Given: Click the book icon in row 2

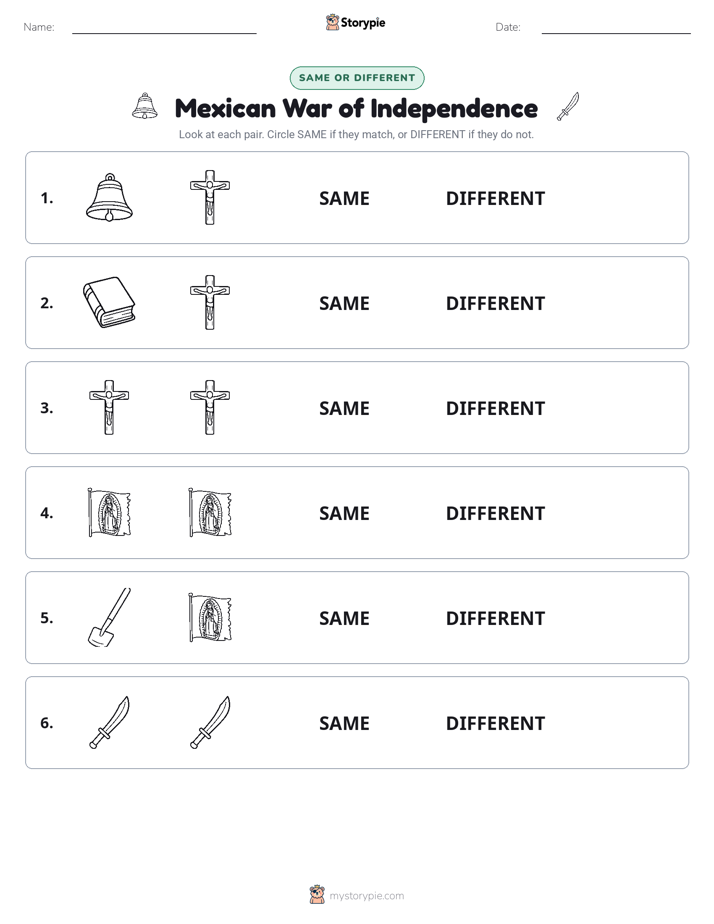Looking at the screenshot, I should pyautogui.click(x=109, y=302).
